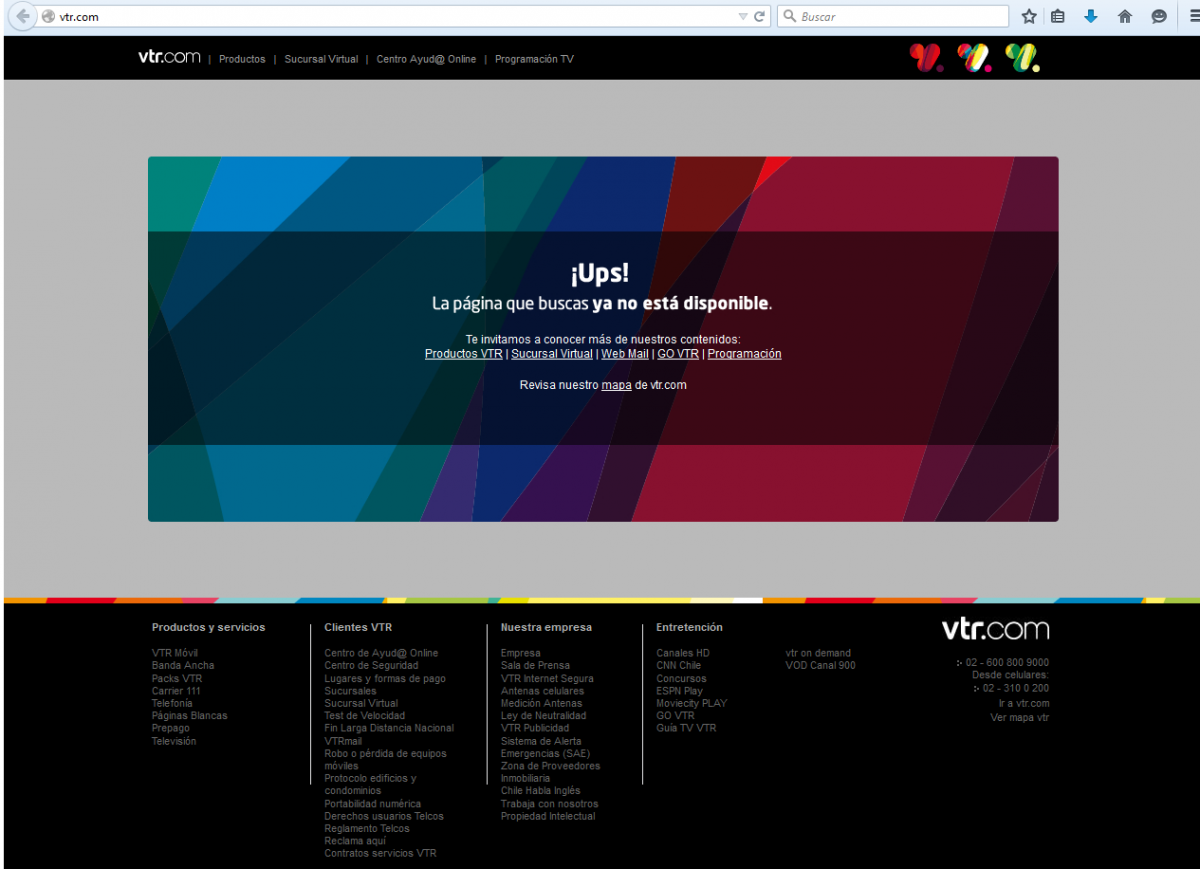Click Televisión footer link
This screenshot has width=1200, height=869.
[x=174, y=741]
